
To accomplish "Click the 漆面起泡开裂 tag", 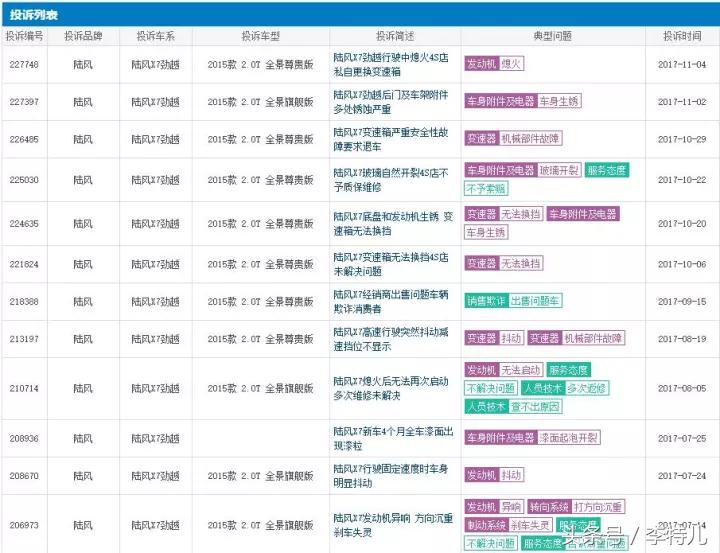I will [x=568, y=438].
